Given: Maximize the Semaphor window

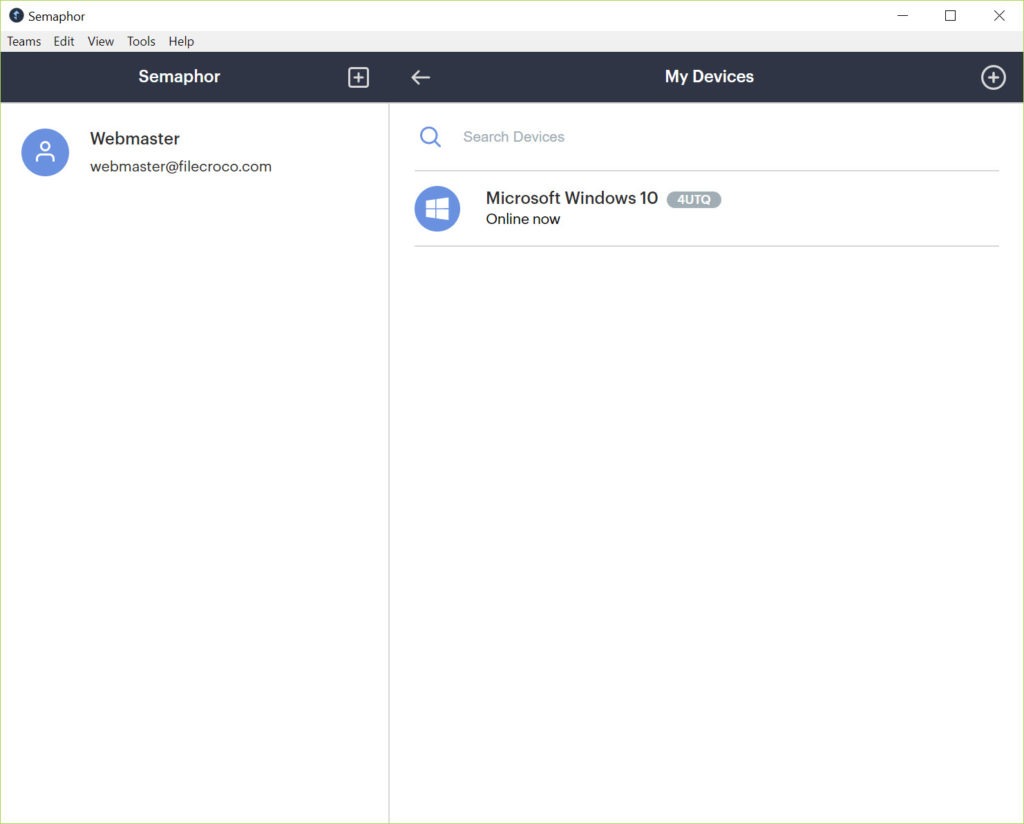Looking at the screenshot, I should click(950, 16).
